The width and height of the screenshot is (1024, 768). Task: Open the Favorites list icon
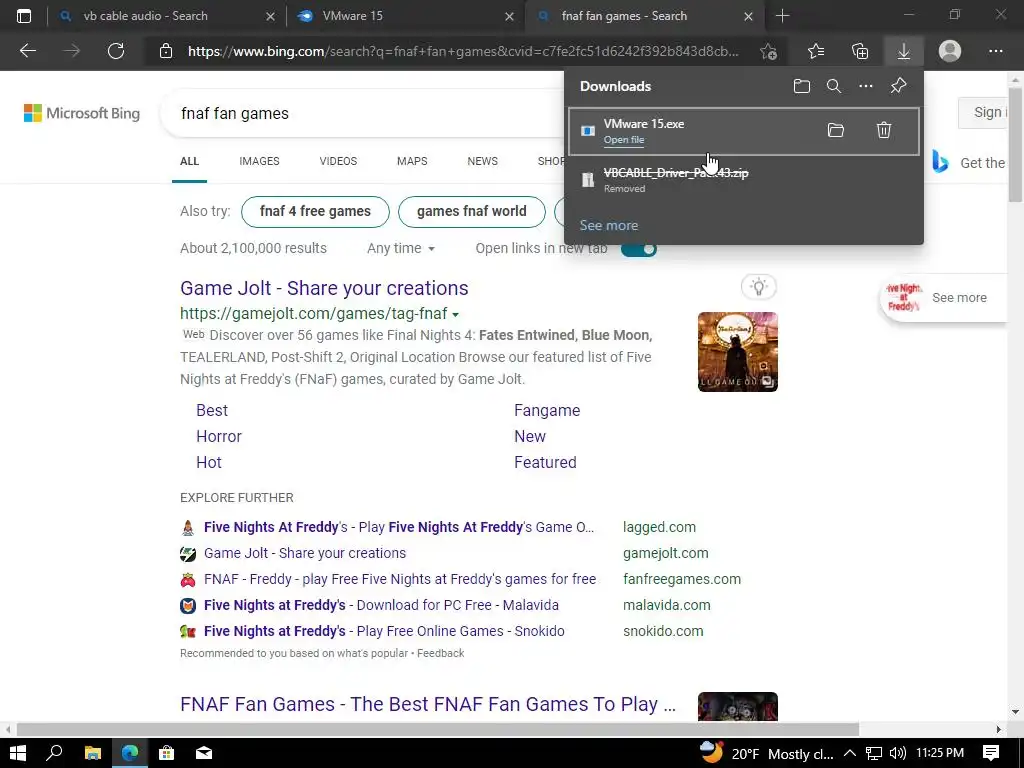click(x=816, y=51)
